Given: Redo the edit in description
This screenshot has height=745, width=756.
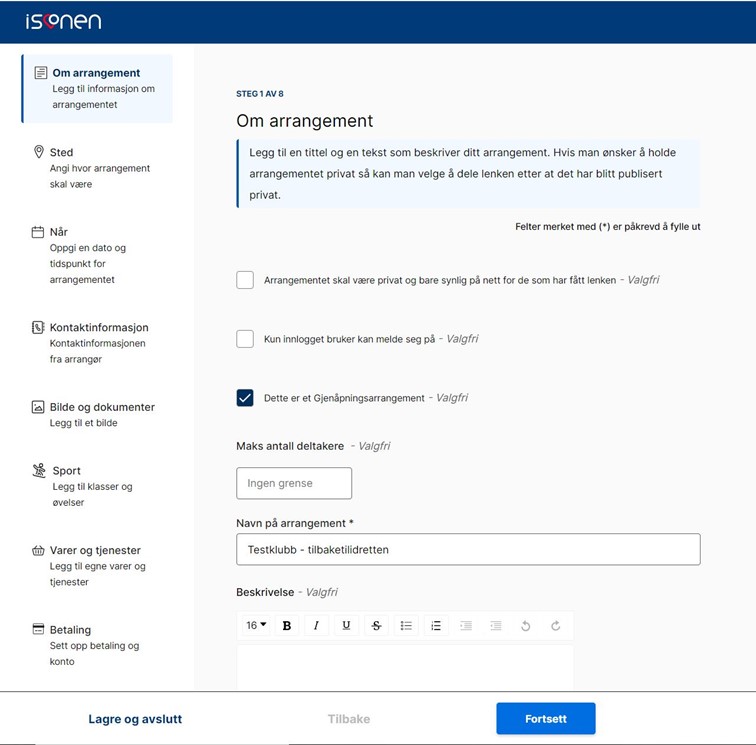Looking at the screenshot, I should coord(555,625).
